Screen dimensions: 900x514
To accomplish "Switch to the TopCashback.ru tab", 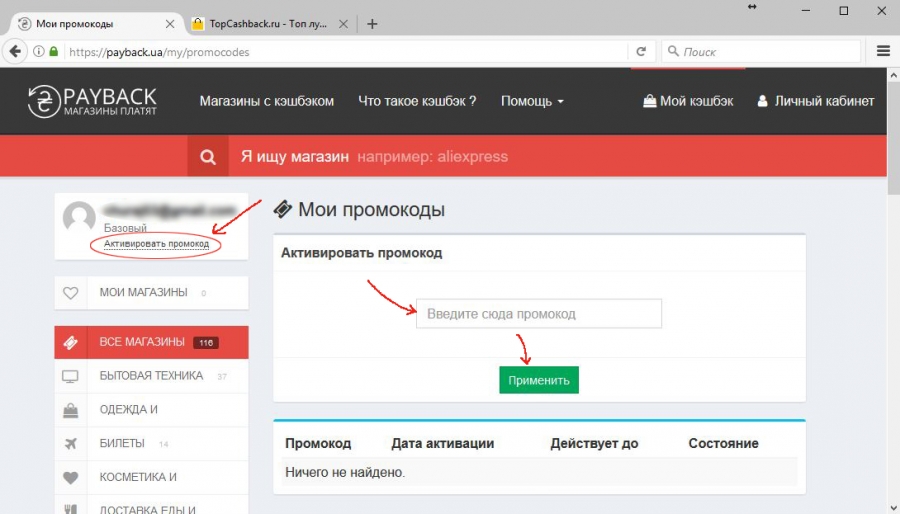I will [x=270, y=23].
